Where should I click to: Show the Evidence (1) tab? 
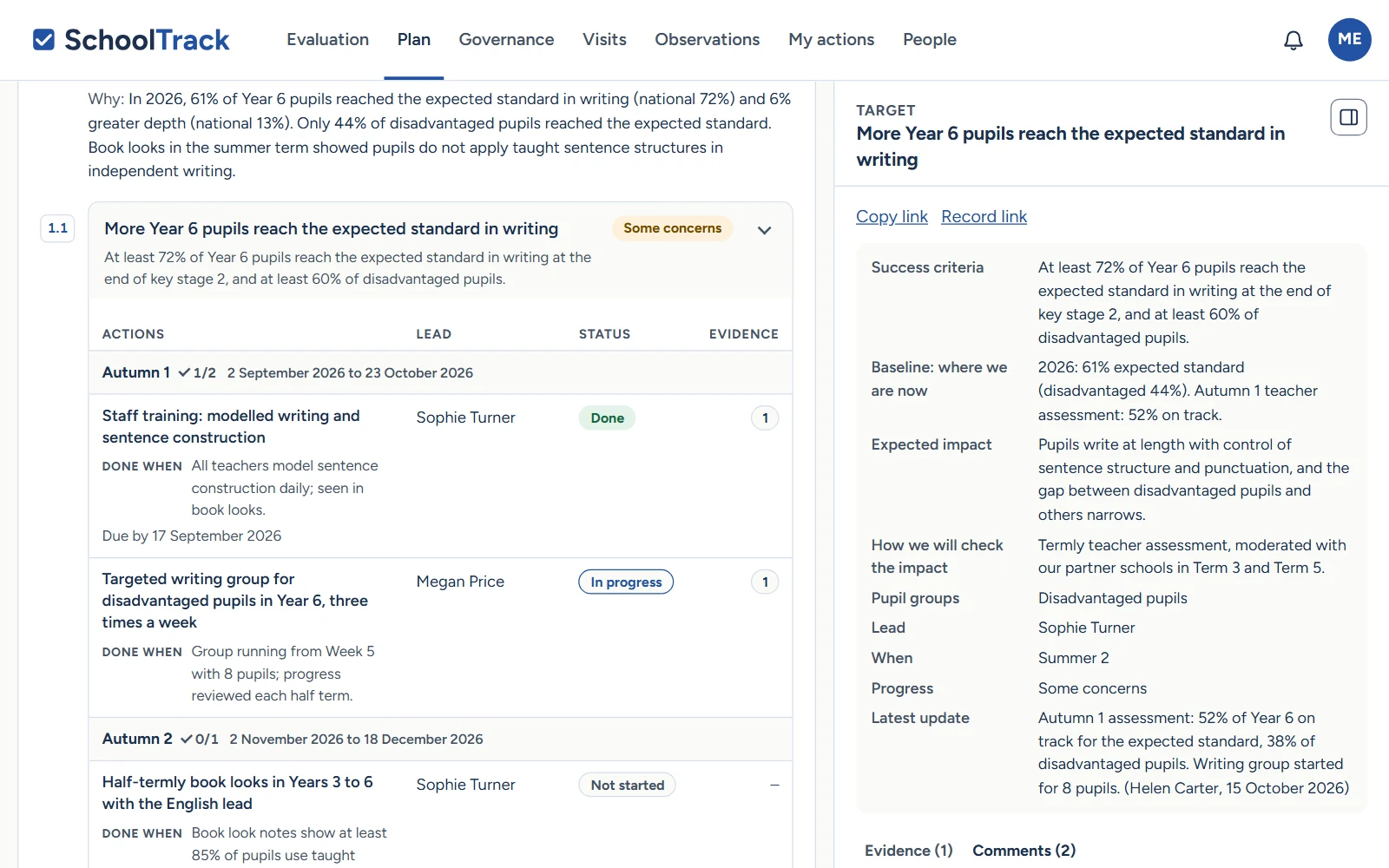(x=909, y=851)
